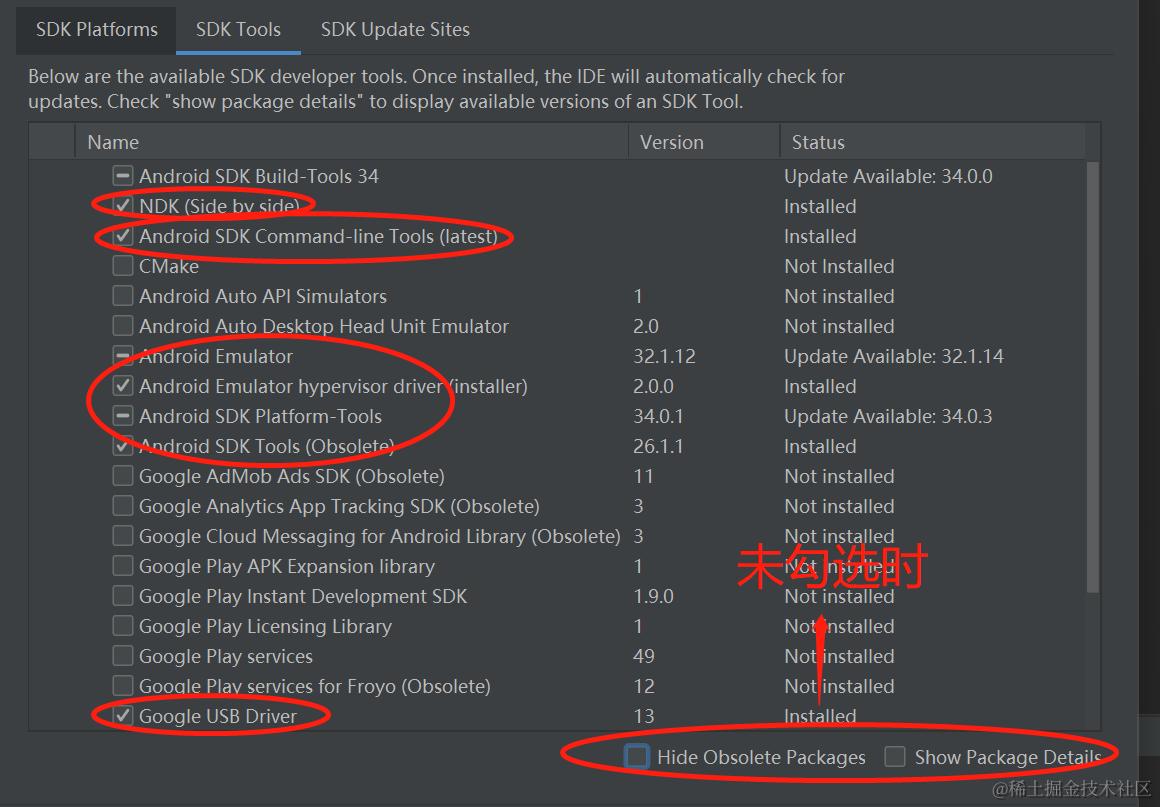Uncheck the Google USB Driver checkbox
Image resolution: width=1160 pixels, height=807 pixels.
pyautogui.click(x=123, y=716)
